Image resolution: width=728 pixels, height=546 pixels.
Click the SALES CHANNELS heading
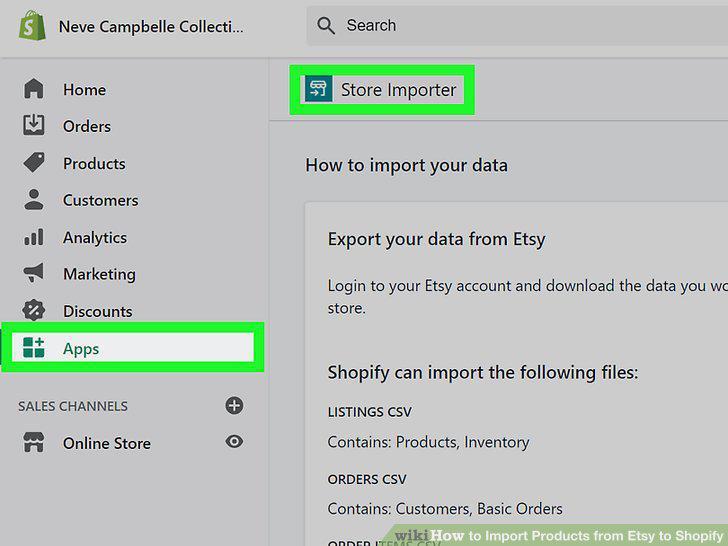[x=73, y=406]
